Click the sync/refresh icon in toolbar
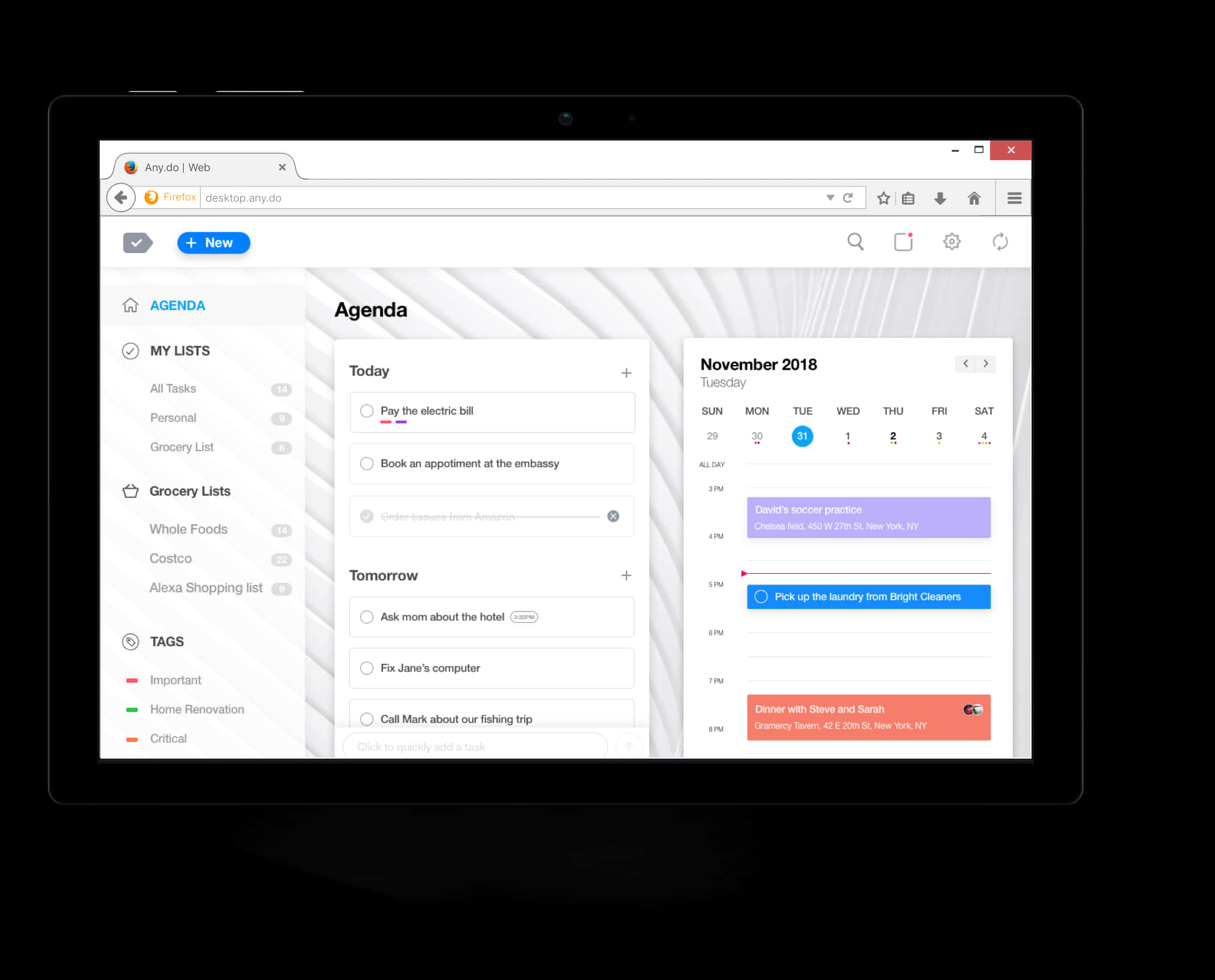The width and height of the screenshot is (1215, 980). click(1000, 242)
